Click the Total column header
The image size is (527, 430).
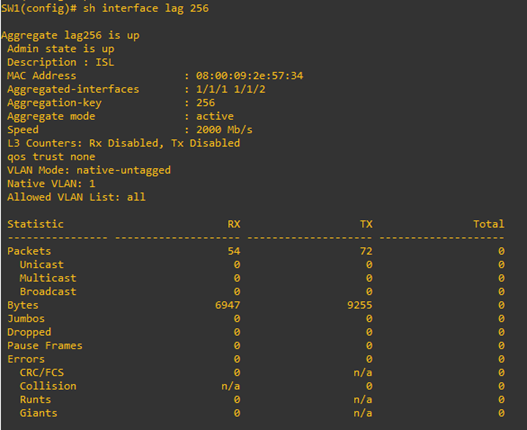[x=489, y=224]
